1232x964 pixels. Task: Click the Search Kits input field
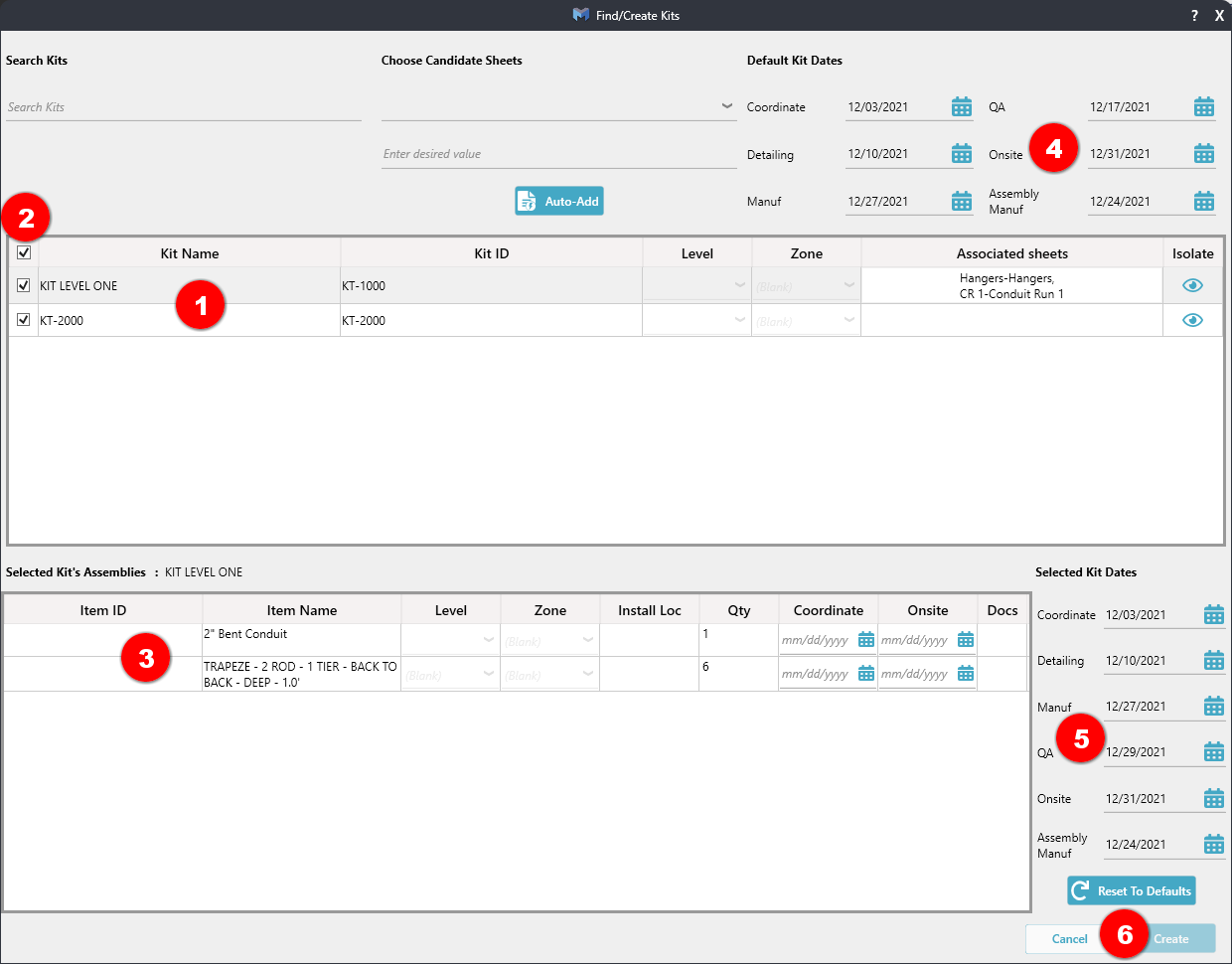[183, 107]
